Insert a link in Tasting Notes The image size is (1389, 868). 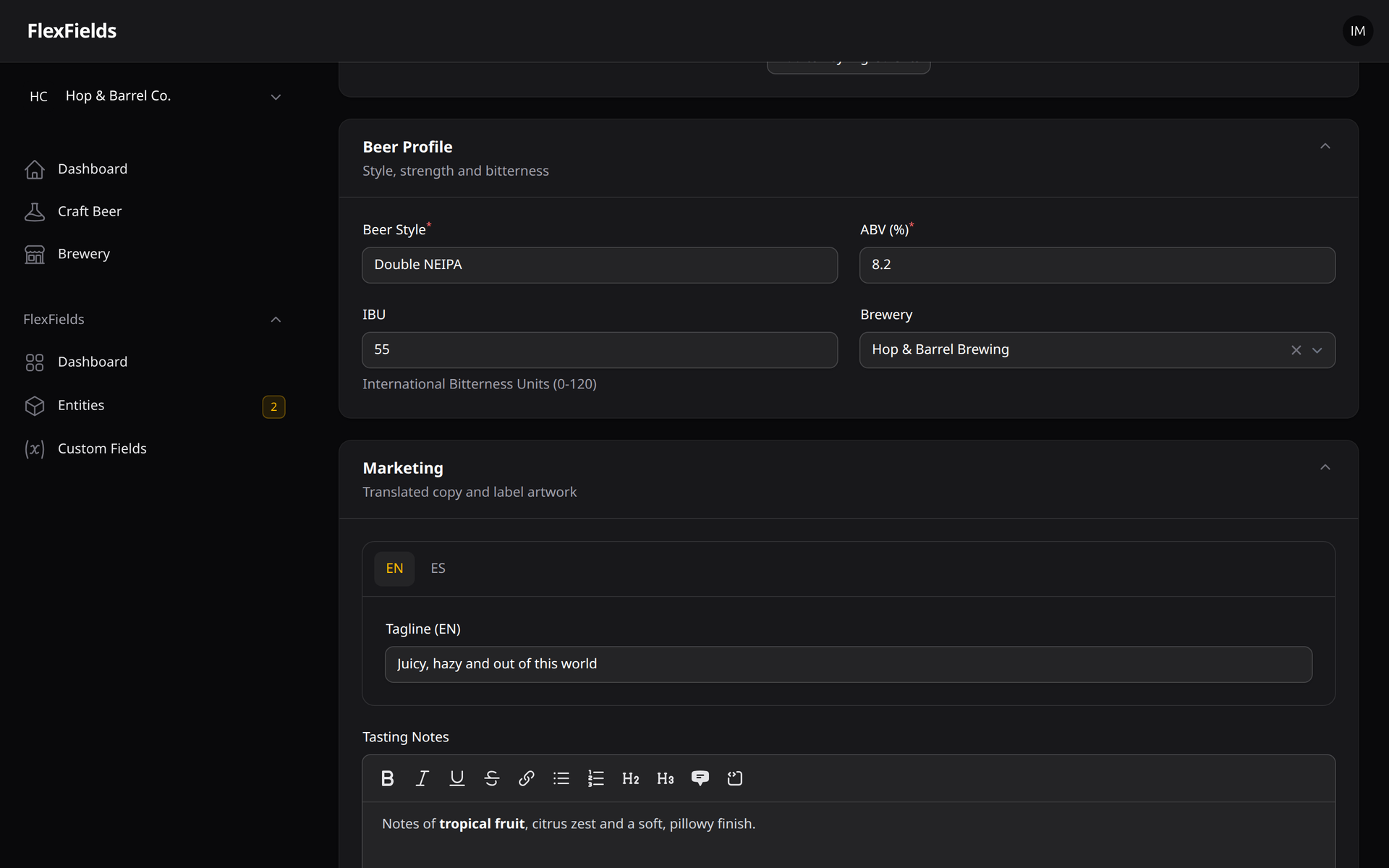click(x=526, y=778)
